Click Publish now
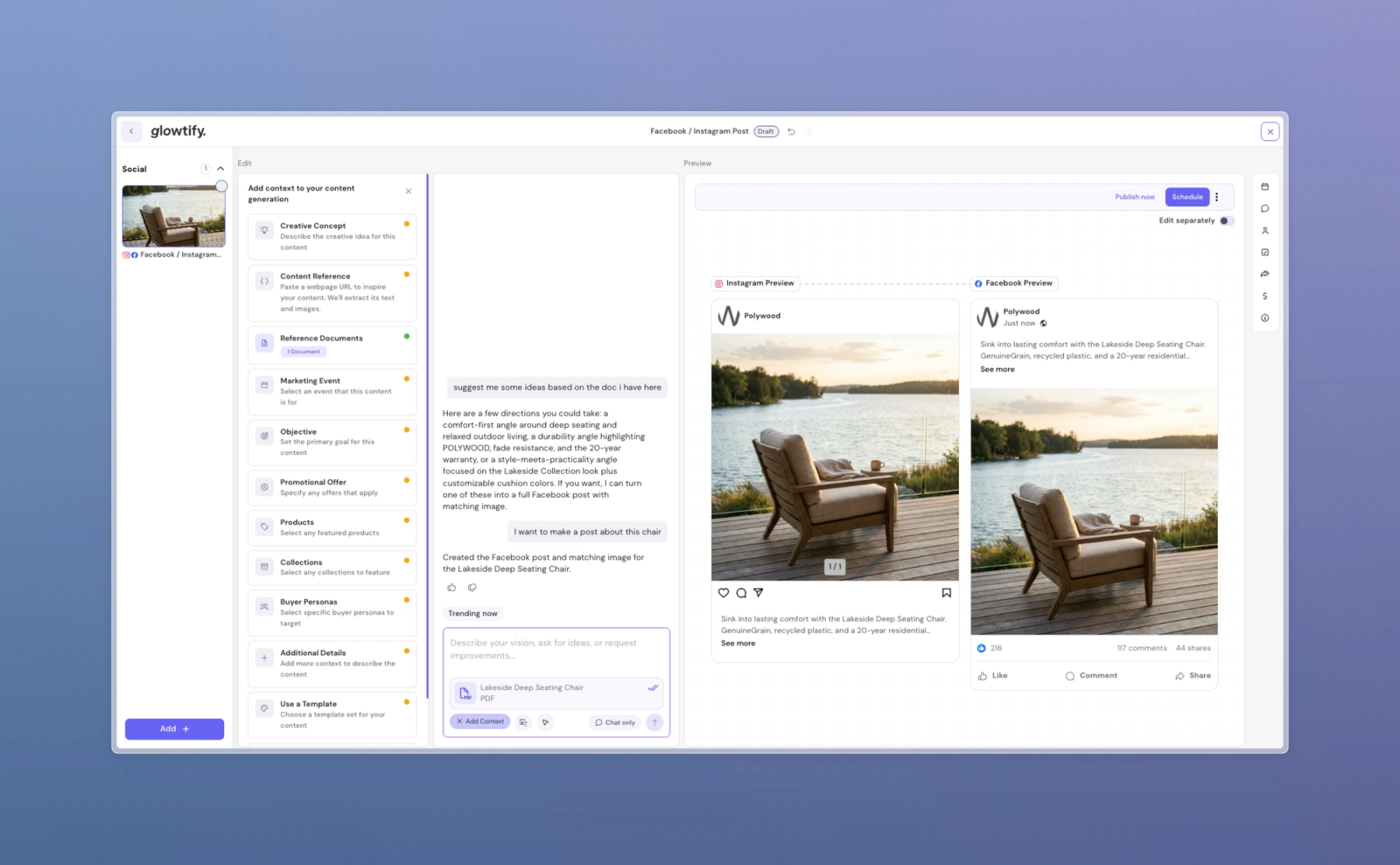The image size is (1400, 865). [1134, 197]
